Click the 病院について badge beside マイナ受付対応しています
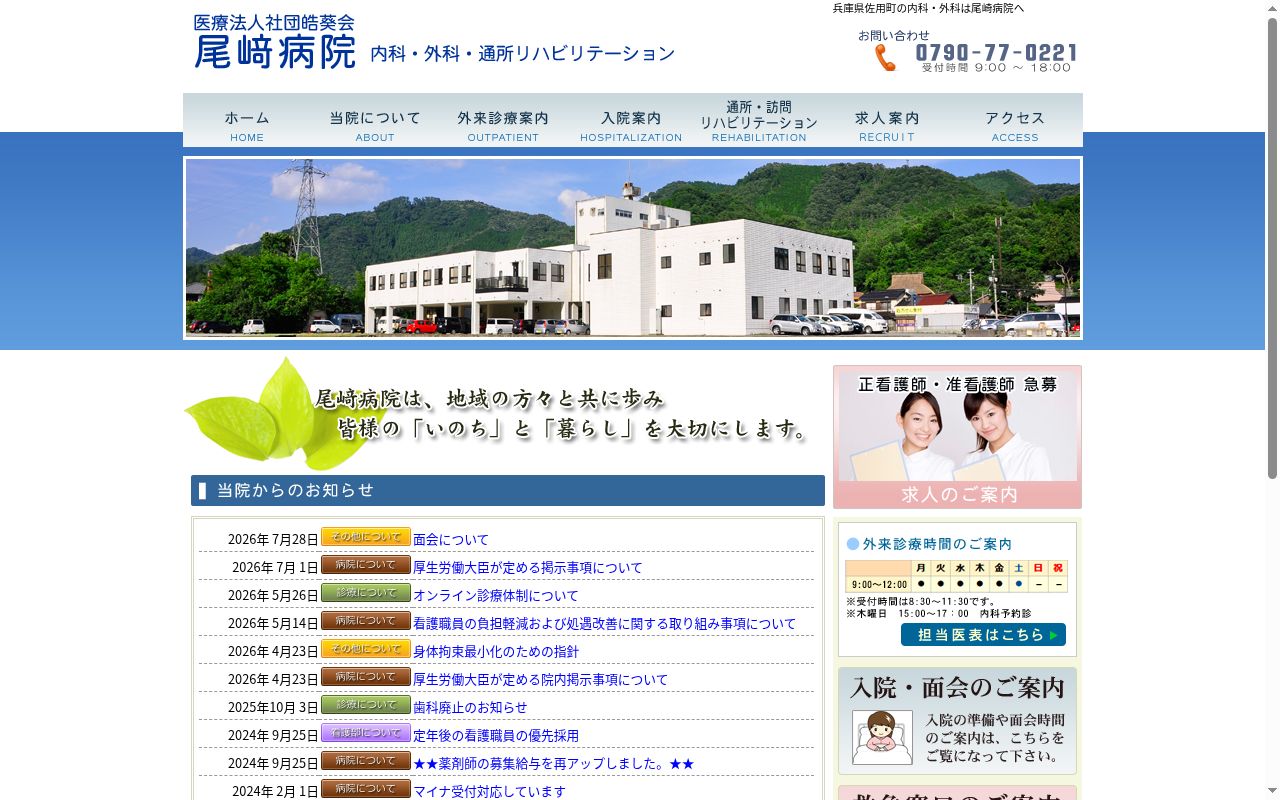Image resolution: width=1280 pixels, height=800 pixels. click(366, 789)
